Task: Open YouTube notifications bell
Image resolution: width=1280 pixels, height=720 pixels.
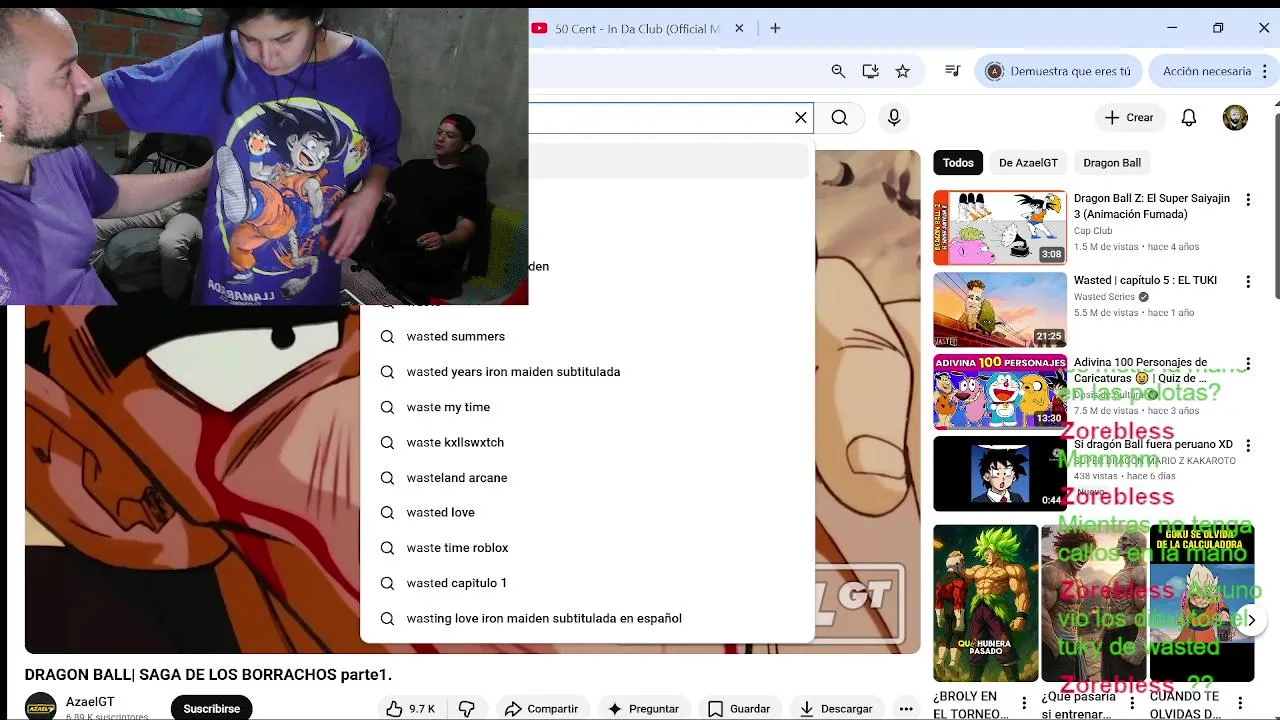Action: click(1189, 118)
